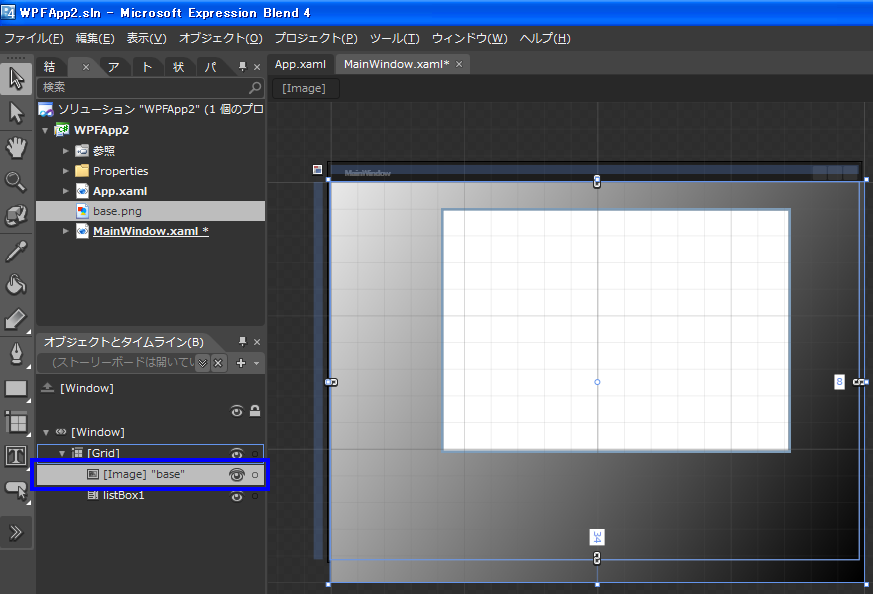The height and width of the screenshot is (594, 873).
Task: Open the ファイル(F) menu
Action: [x=34, y=38]
